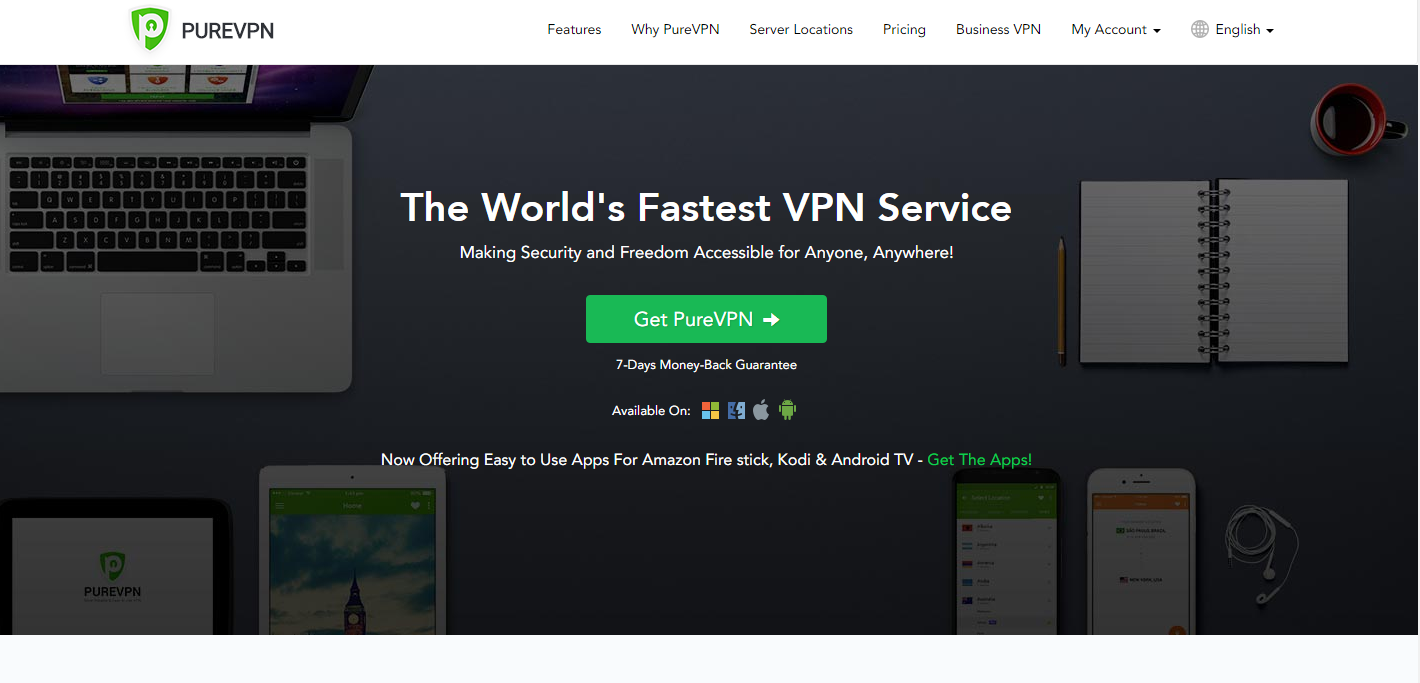Click the globe language icon
This screenshot has height=683, width=1420.
[1200, 29]
